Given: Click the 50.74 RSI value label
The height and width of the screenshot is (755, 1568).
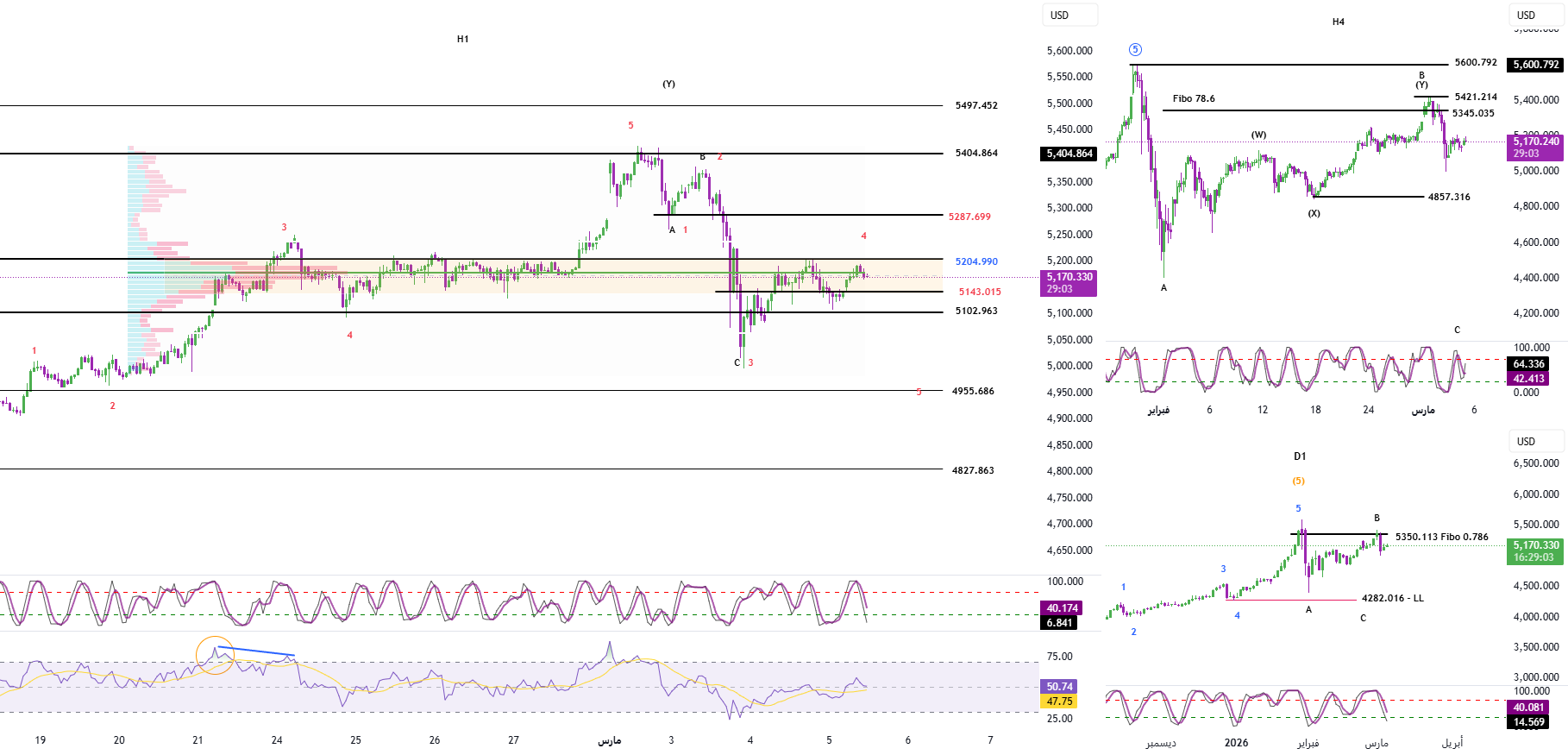Looking at the screenshot, I should click(1059, 687).
